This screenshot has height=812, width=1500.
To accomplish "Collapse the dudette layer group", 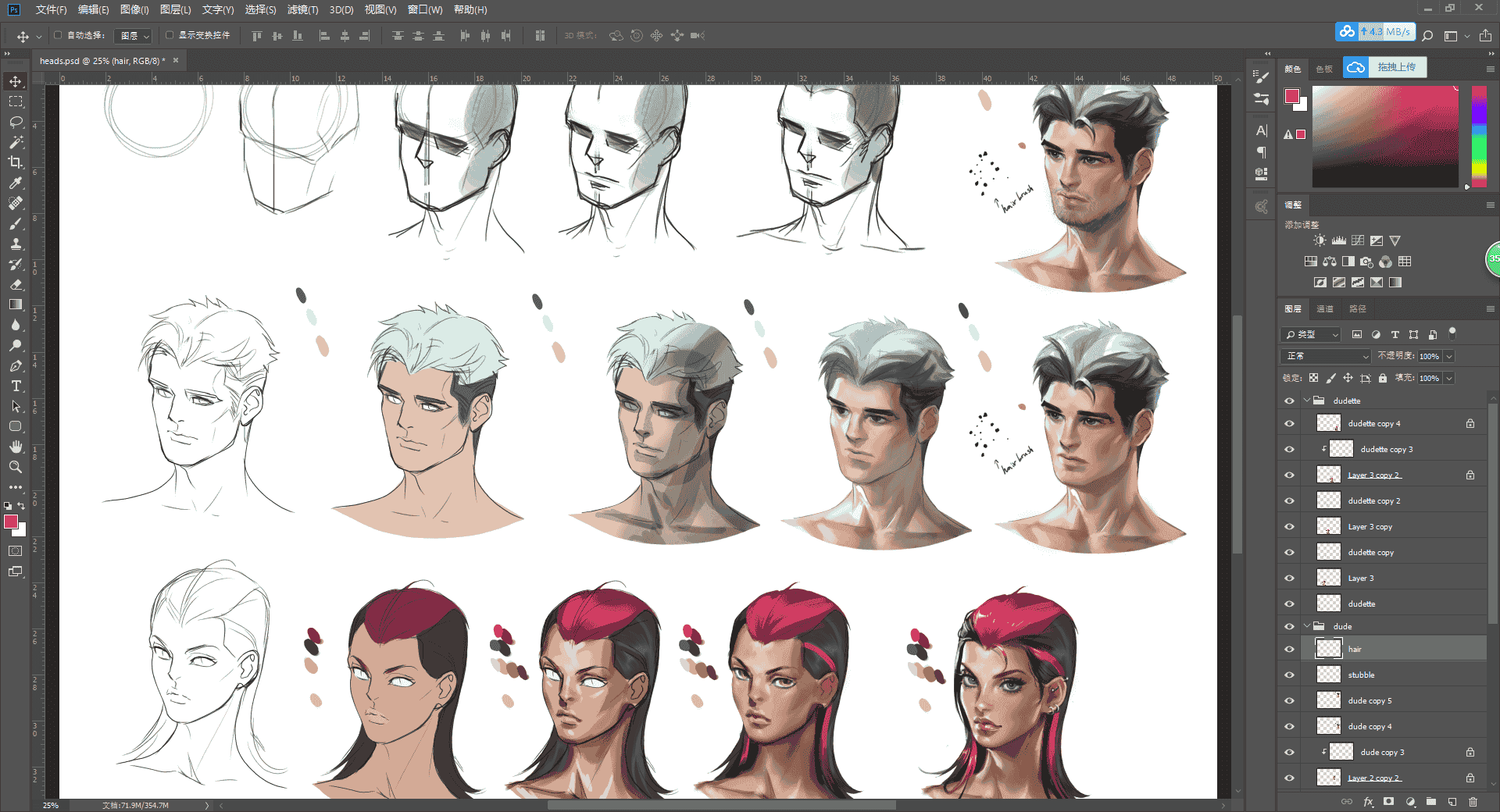I will click(1307, 401).
